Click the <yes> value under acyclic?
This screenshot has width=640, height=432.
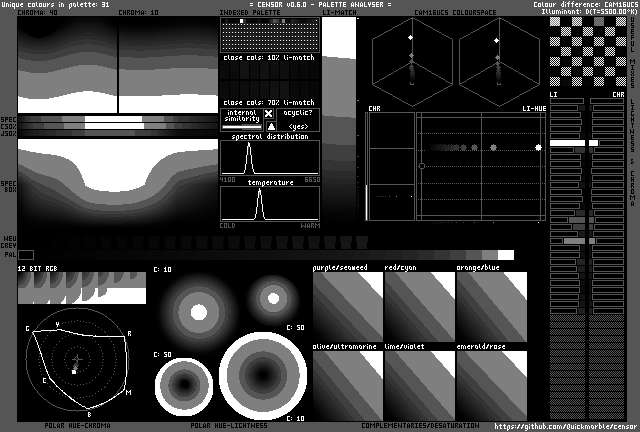coord(298,127)
